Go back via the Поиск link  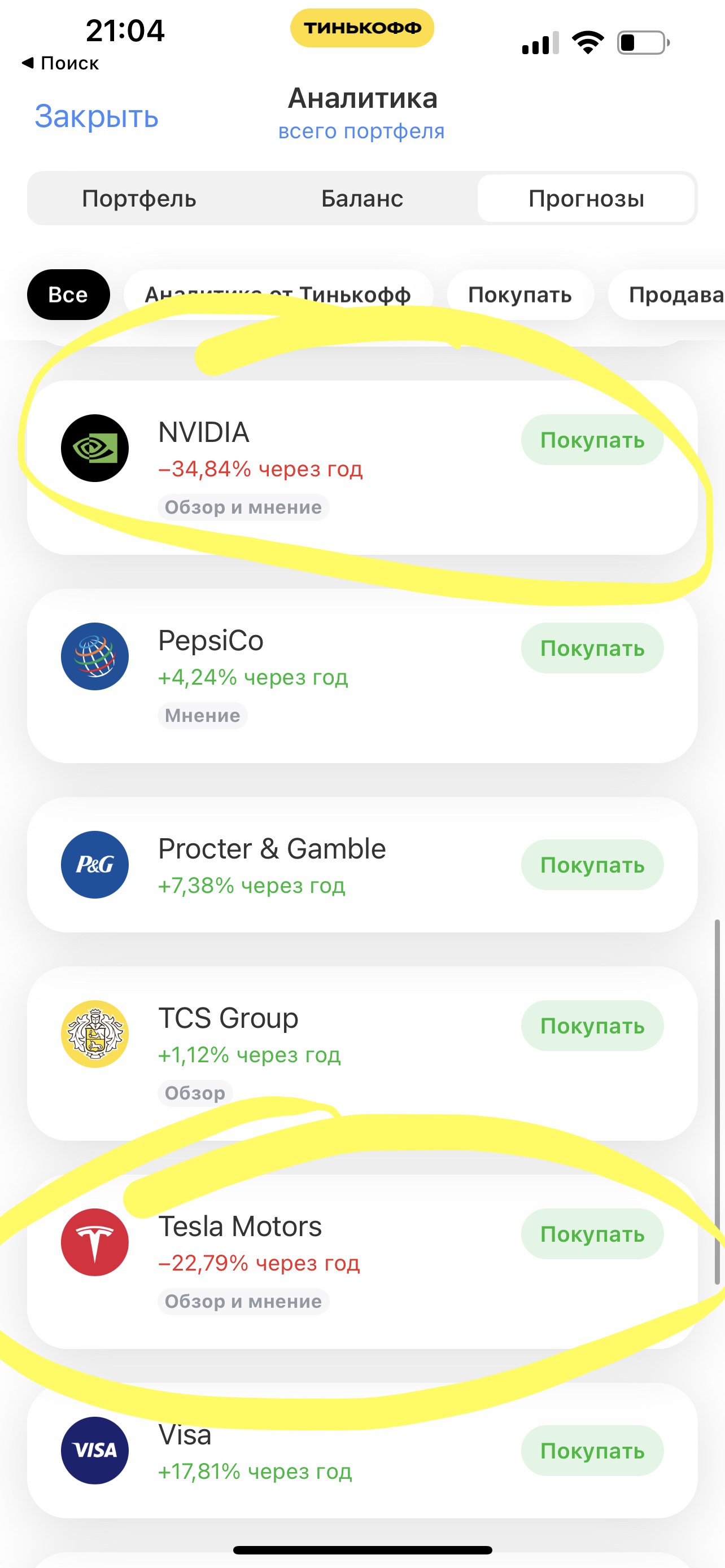point(60,63)
